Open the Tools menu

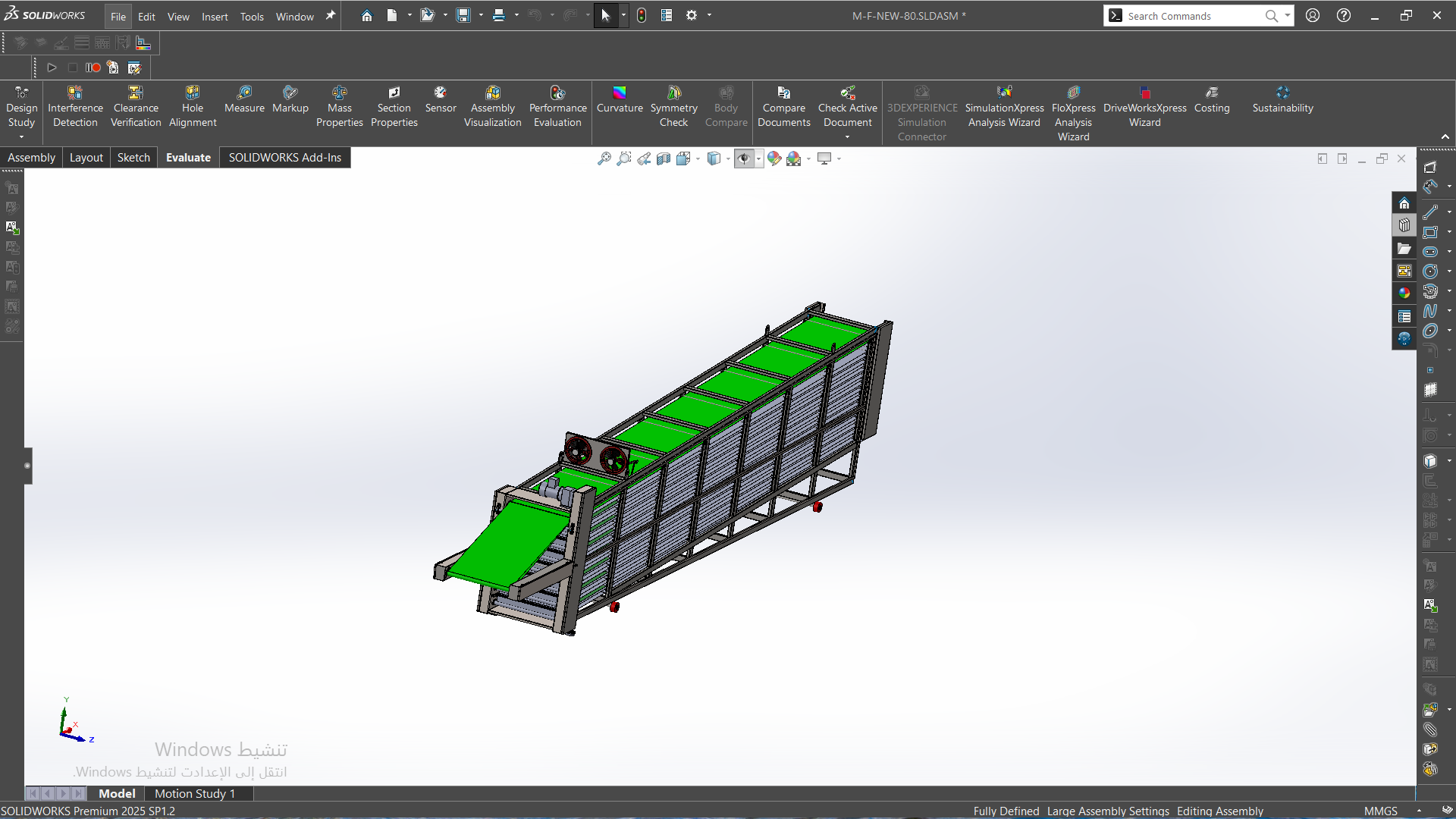(x=252, y=16)
